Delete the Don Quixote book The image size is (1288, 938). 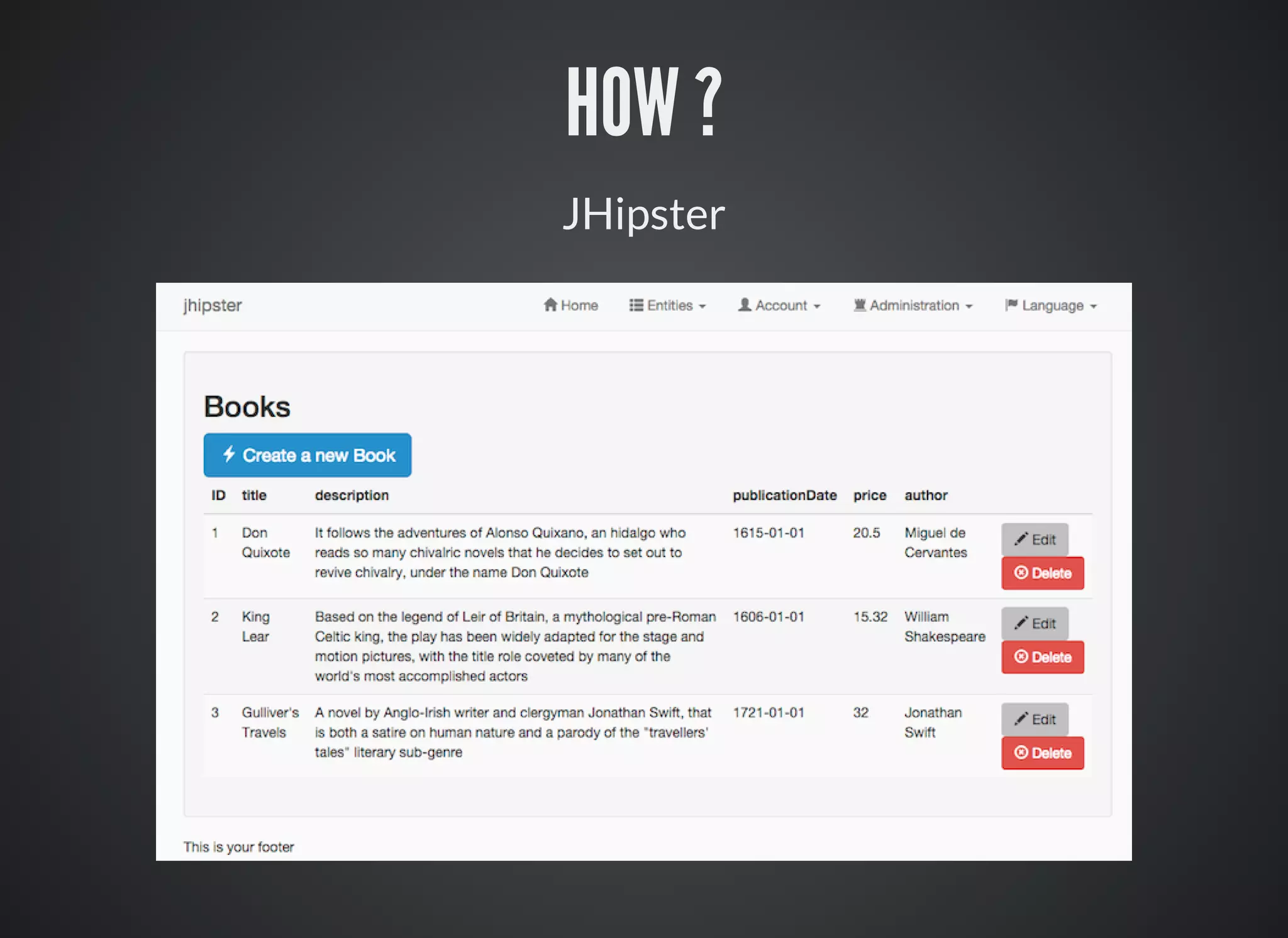tap(1043, 573)
